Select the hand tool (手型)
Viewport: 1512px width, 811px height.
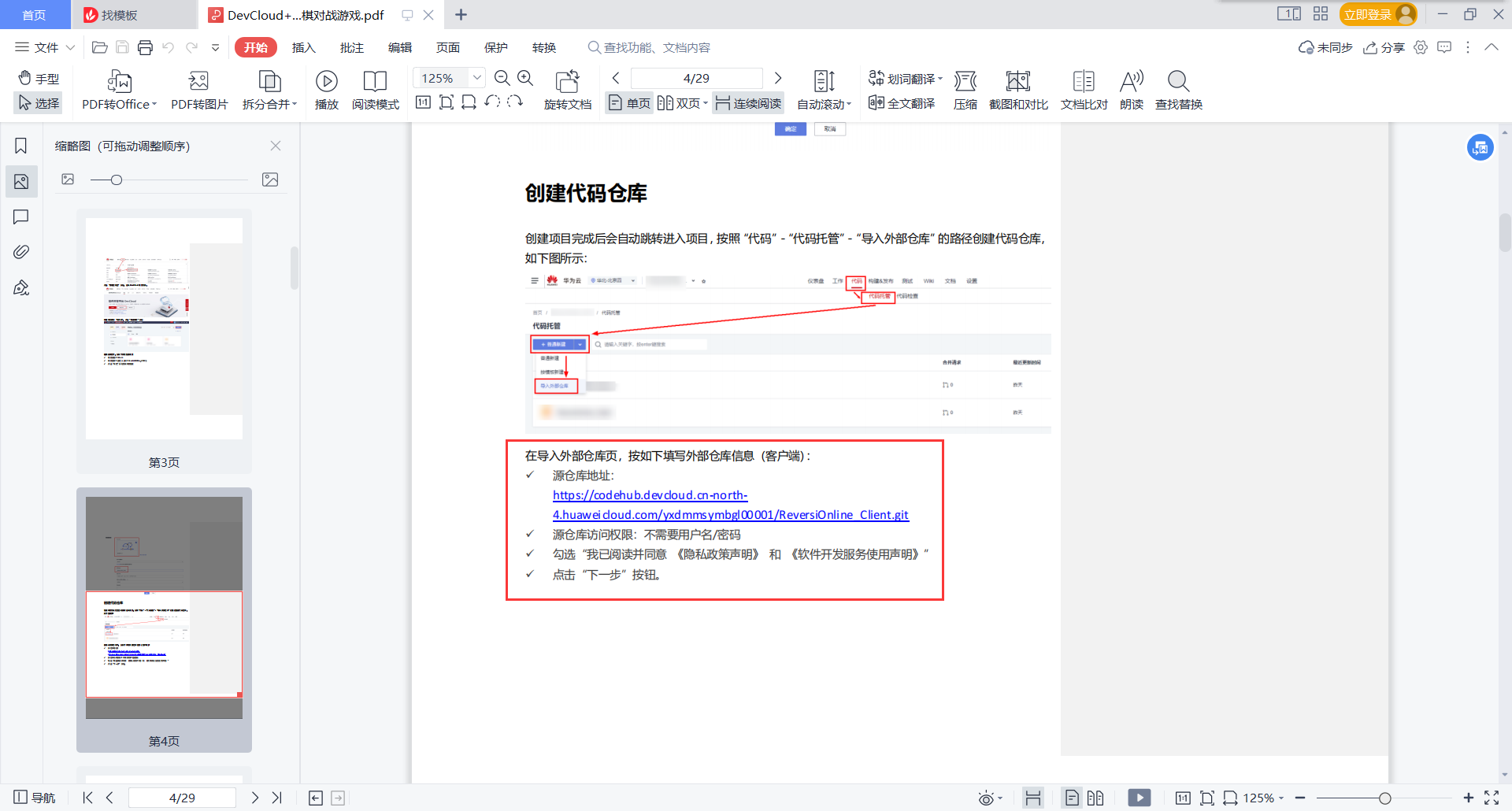(x=38, y=78)
